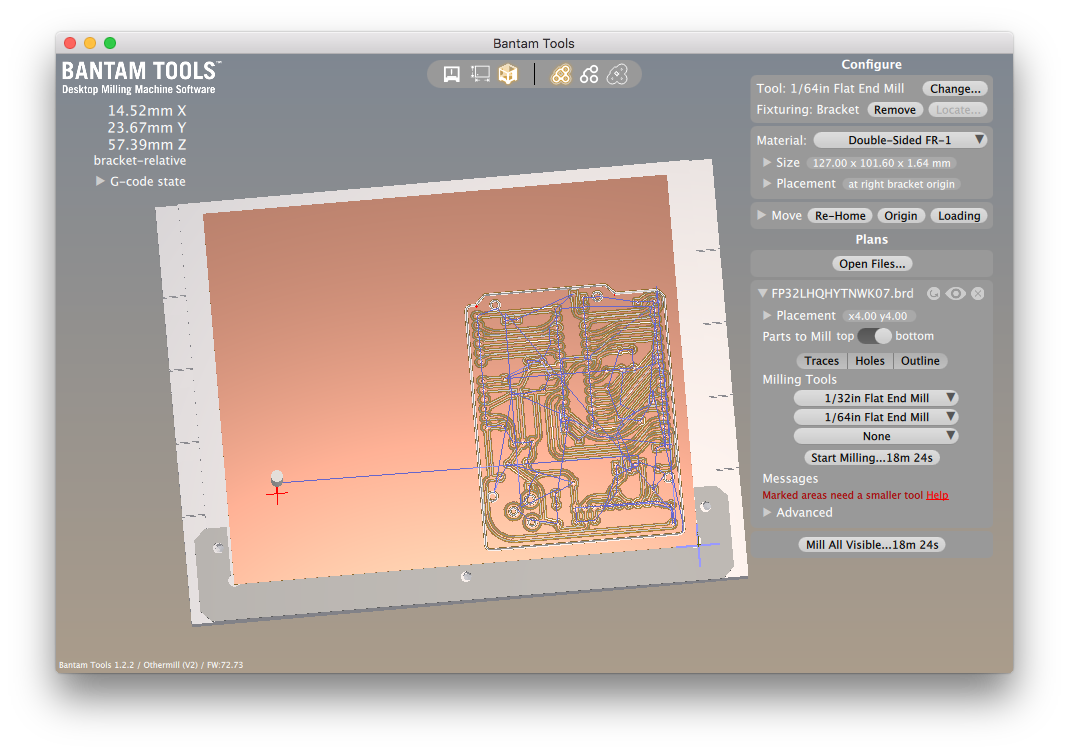
Task: Click Open Files... to load a plan
Action: coord(872,264)
